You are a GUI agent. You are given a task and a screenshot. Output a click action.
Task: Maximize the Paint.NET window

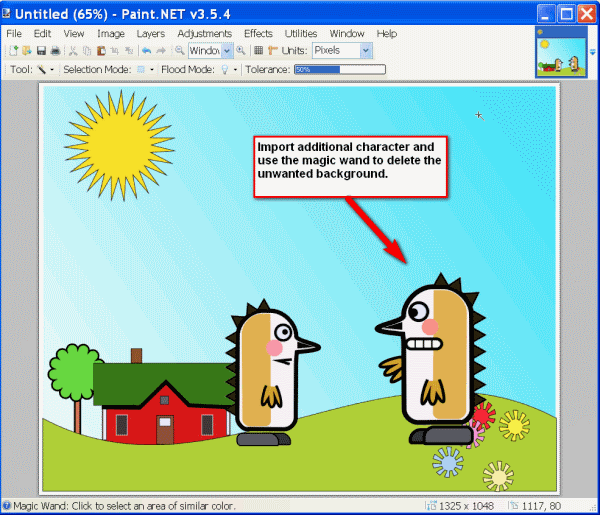pyautogui.click(x=566, y=14)
